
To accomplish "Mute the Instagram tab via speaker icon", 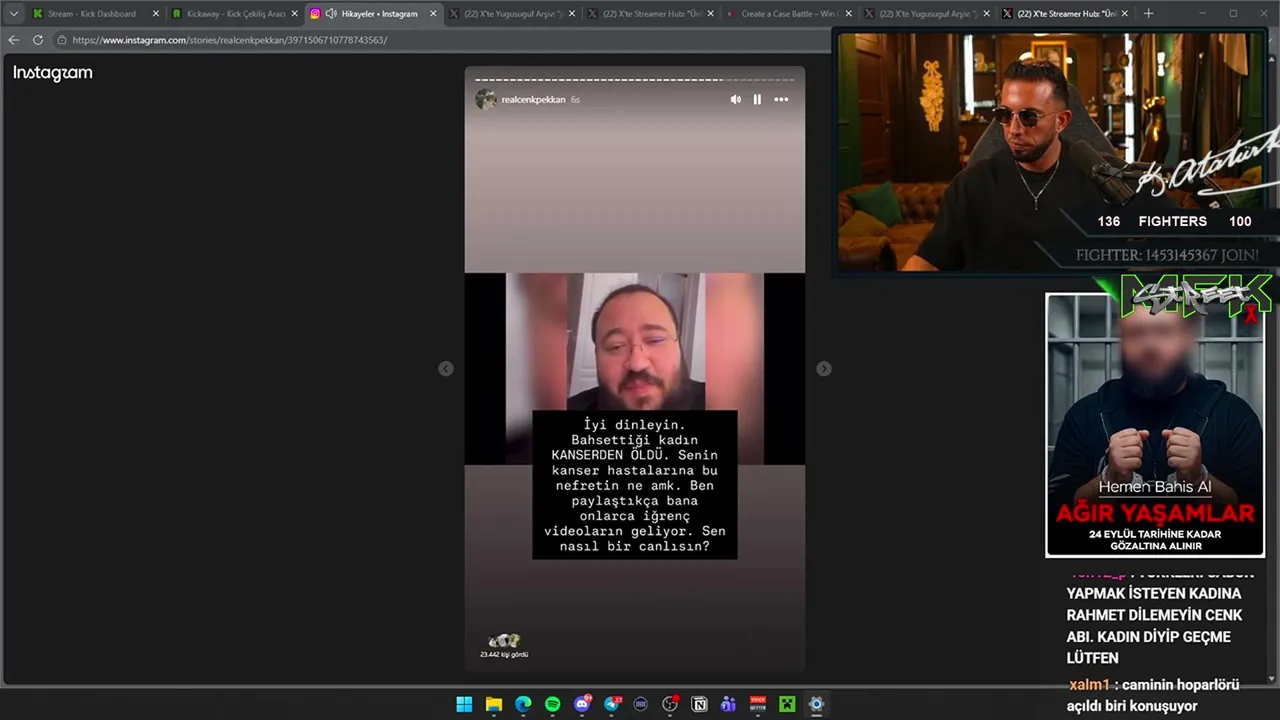I will (331, 14).
